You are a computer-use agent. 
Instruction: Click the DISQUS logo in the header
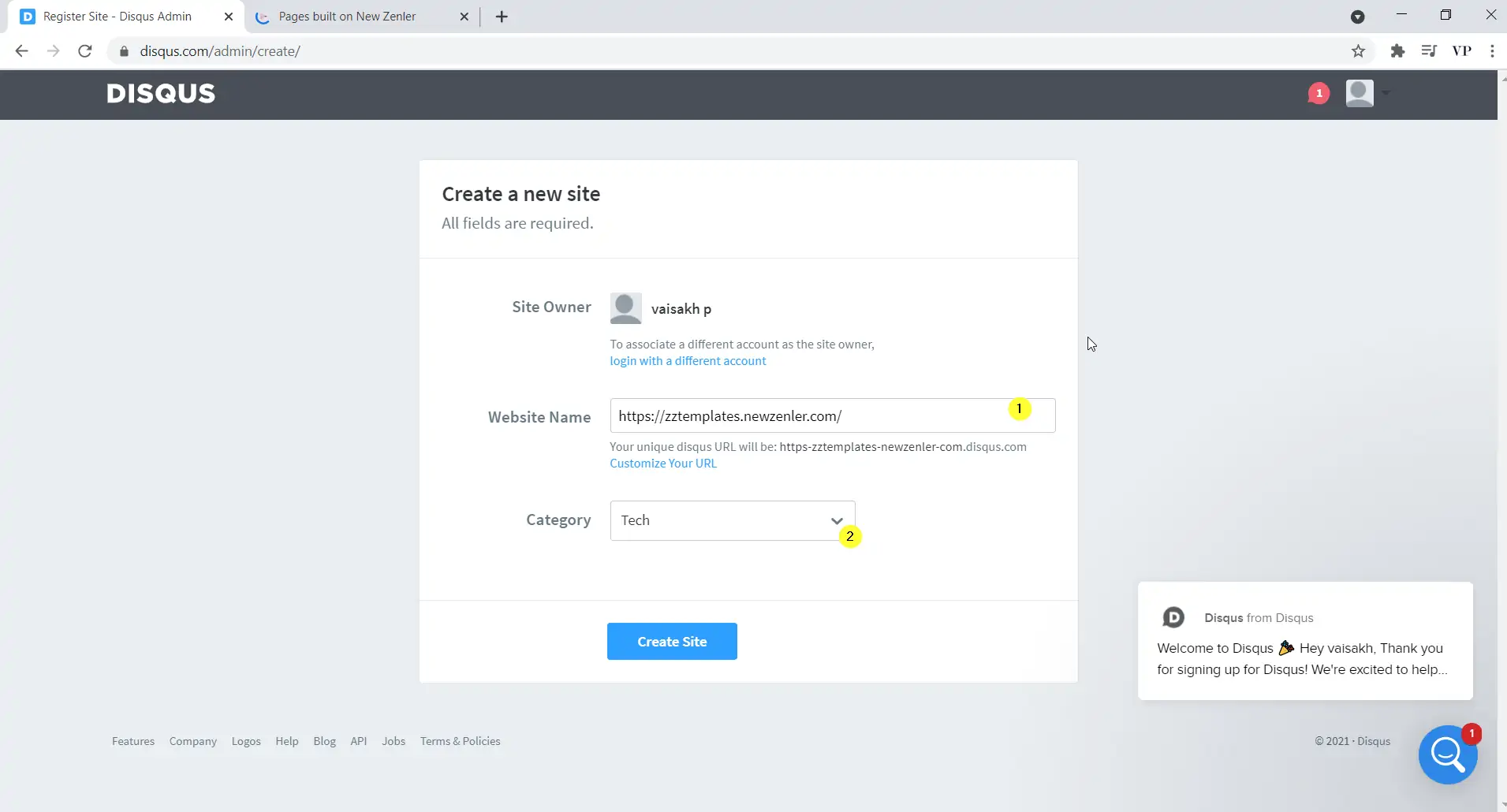[x=160, y=93]
